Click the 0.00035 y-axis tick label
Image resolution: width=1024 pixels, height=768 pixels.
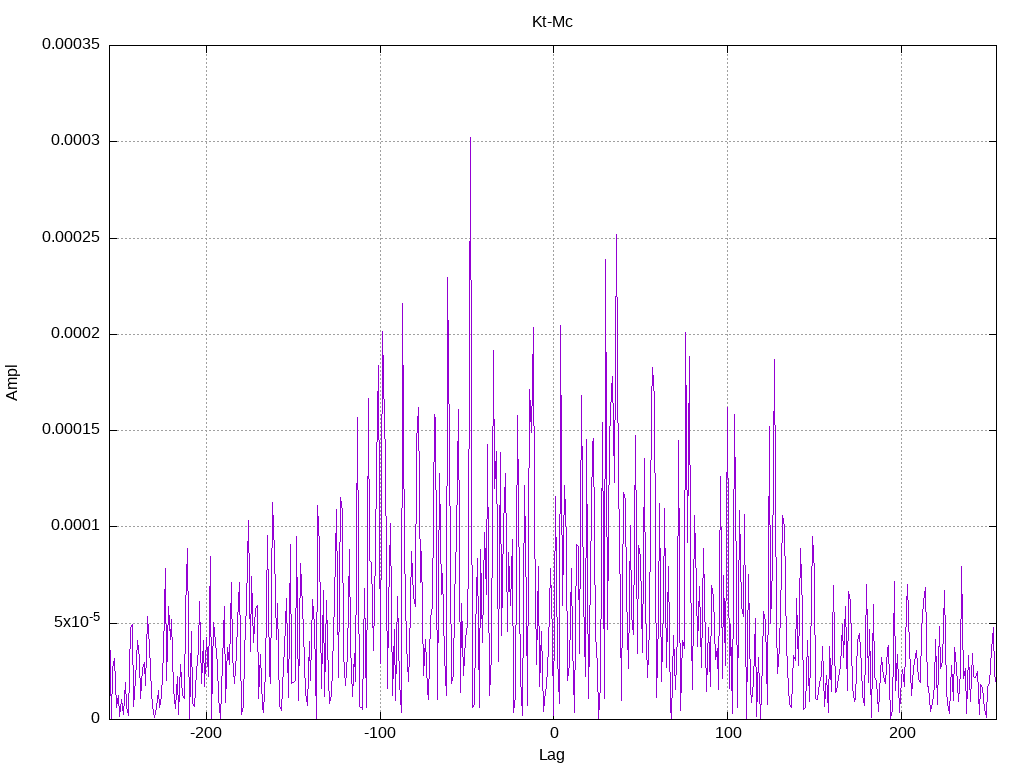[71, 44]
